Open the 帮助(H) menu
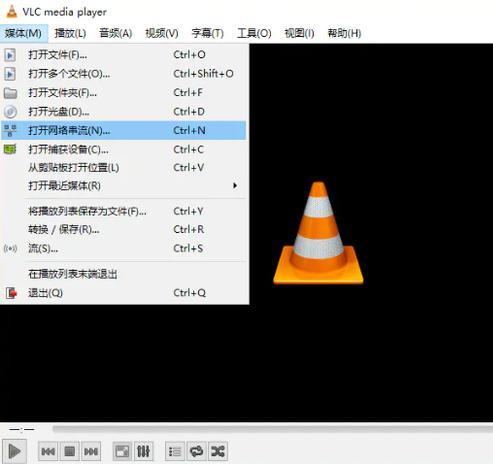 344,33
